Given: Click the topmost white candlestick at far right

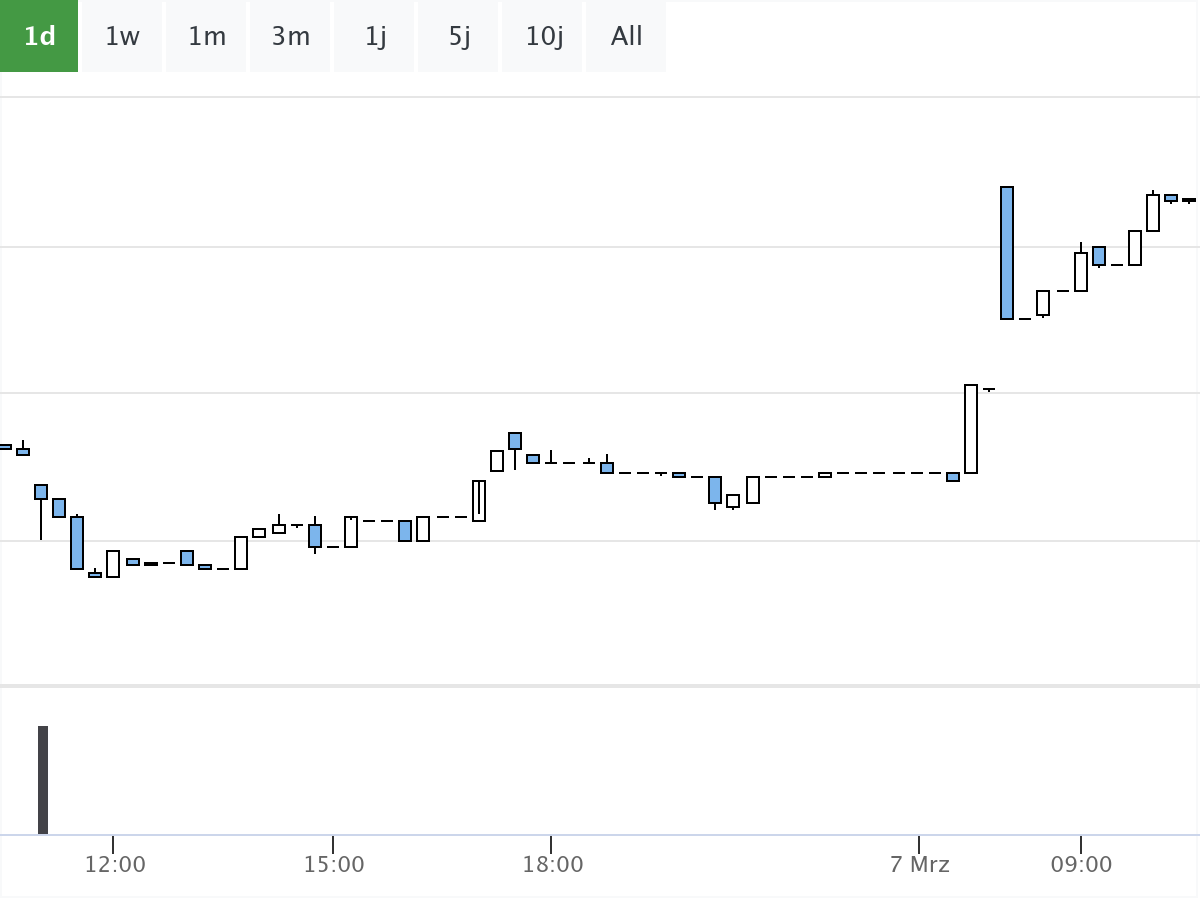Looking at the screenshot, I should pyautogui.click(x=1153, y=213).
